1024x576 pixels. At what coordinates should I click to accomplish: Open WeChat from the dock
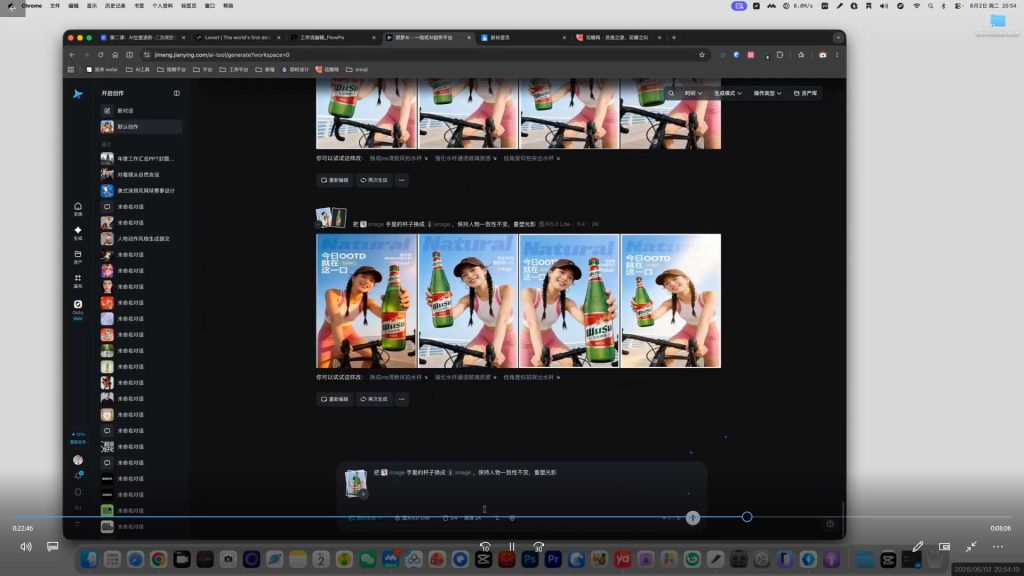pyautogui.click(x=368, y=559)
